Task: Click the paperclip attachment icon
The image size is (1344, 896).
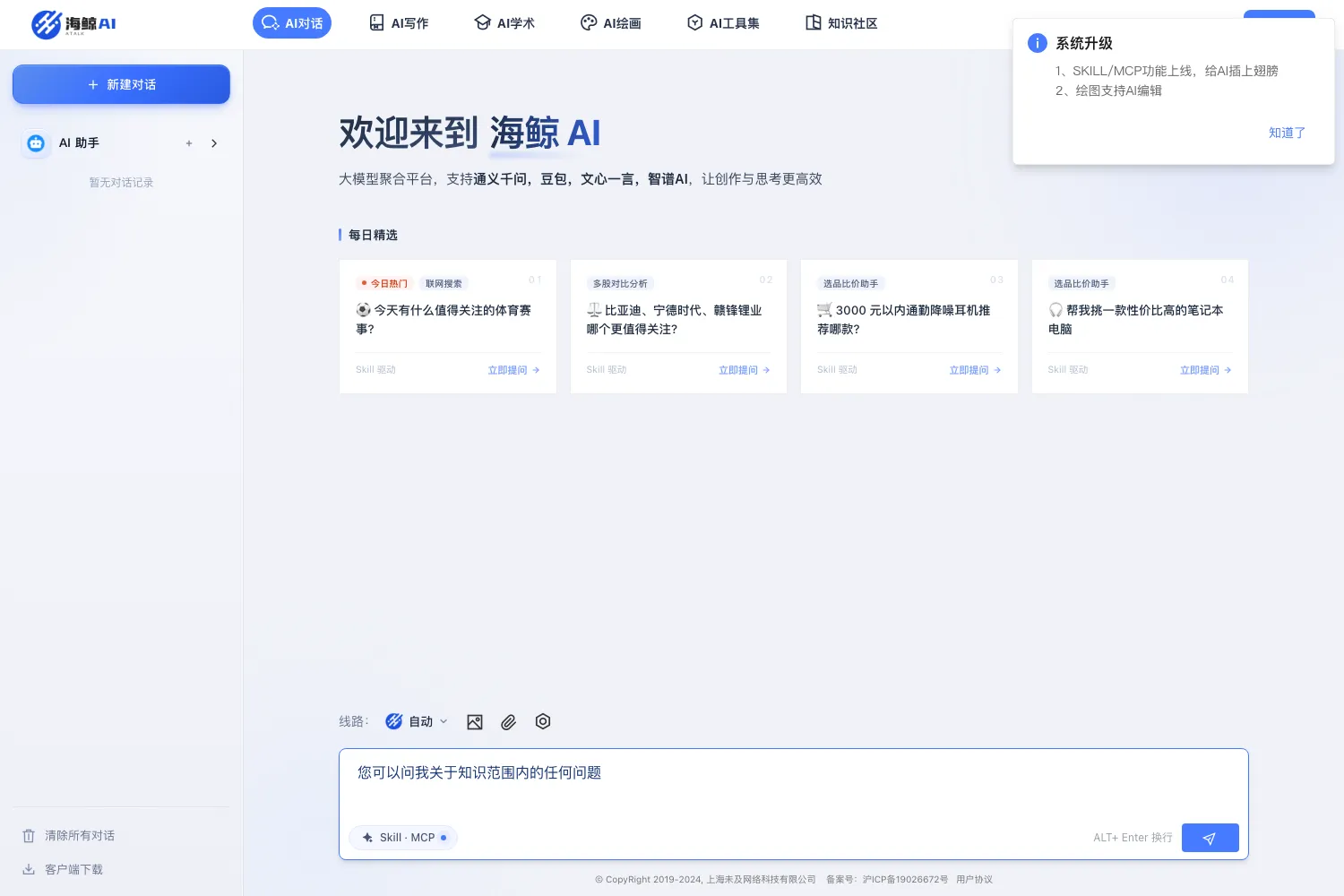Action: [x=508, y=722]
